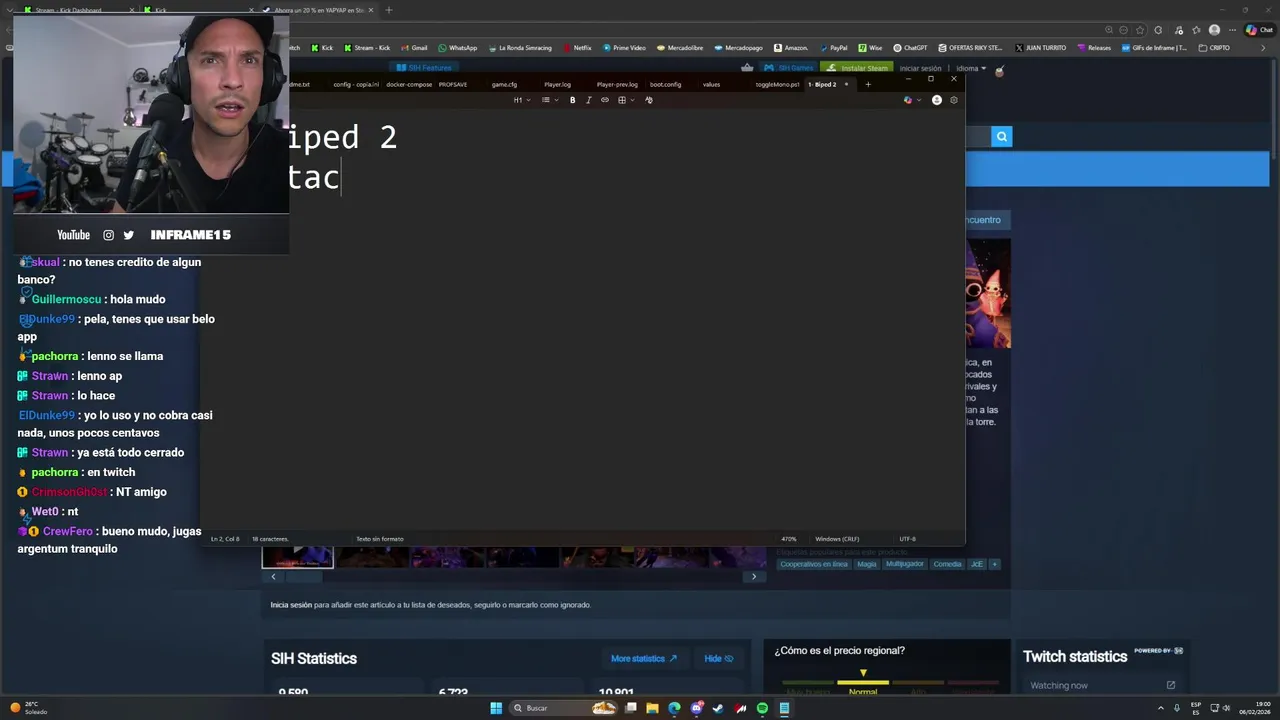Open the idioma language dropdown
Image resolution: width=1280 pixels, height=720 pixels.
pos(970,68)
